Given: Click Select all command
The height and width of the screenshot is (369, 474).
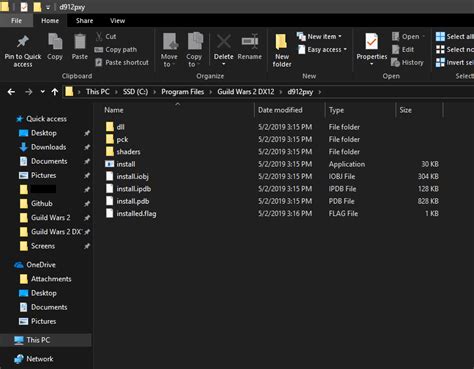Looking at the screenshot, I should (x=455, y=36).
